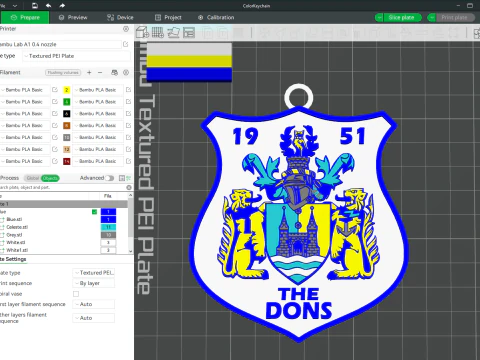Click the undo arrow in the title bar
Image resolution: width=480 pixels, height=360 pixels.
48,5
